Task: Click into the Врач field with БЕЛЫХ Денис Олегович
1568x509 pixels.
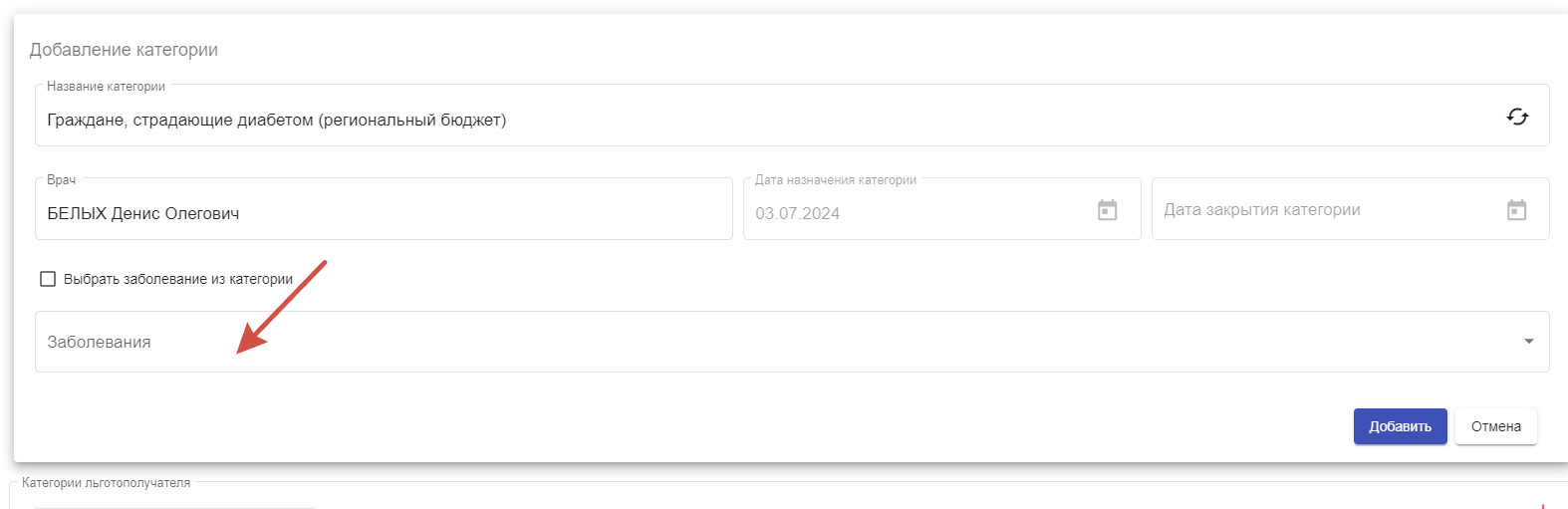Action: coord(384,209)
